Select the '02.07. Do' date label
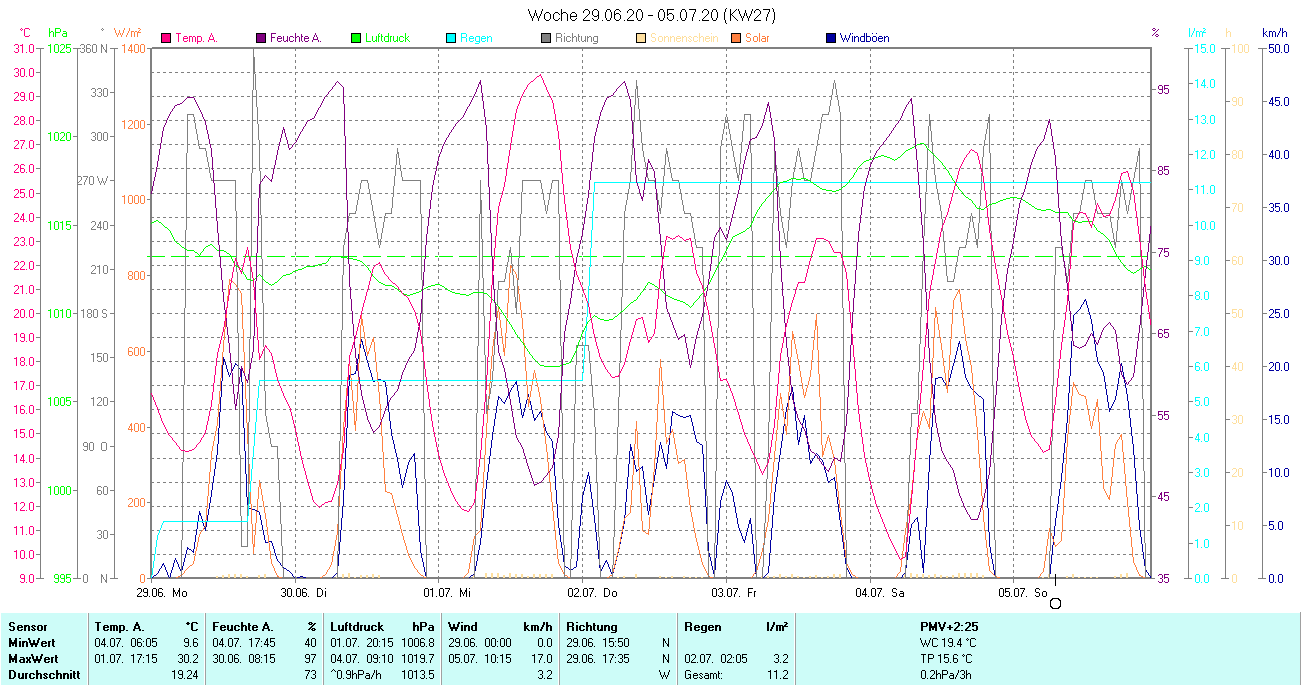Viewport: 1301px width, 685px height. pyautogui.click(x=593, y=593)
